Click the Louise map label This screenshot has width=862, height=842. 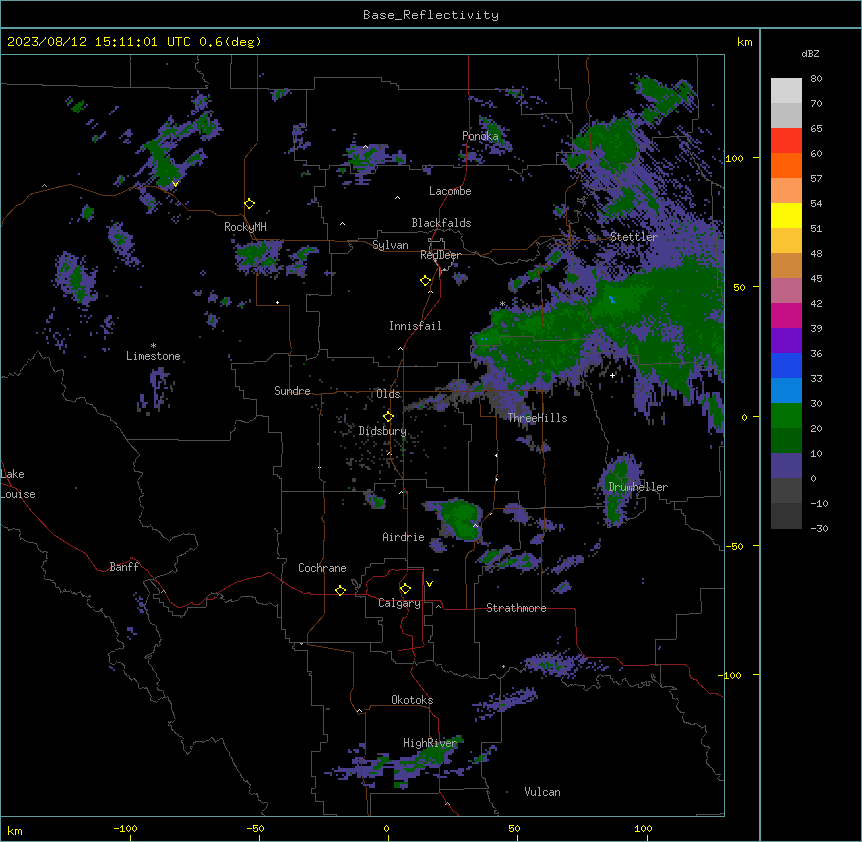tap(18, 494)
